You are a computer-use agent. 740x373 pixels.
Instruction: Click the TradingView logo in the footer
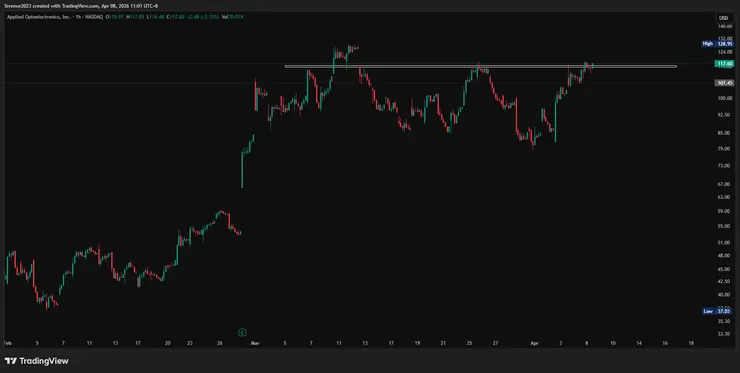(x=36, y=361)
